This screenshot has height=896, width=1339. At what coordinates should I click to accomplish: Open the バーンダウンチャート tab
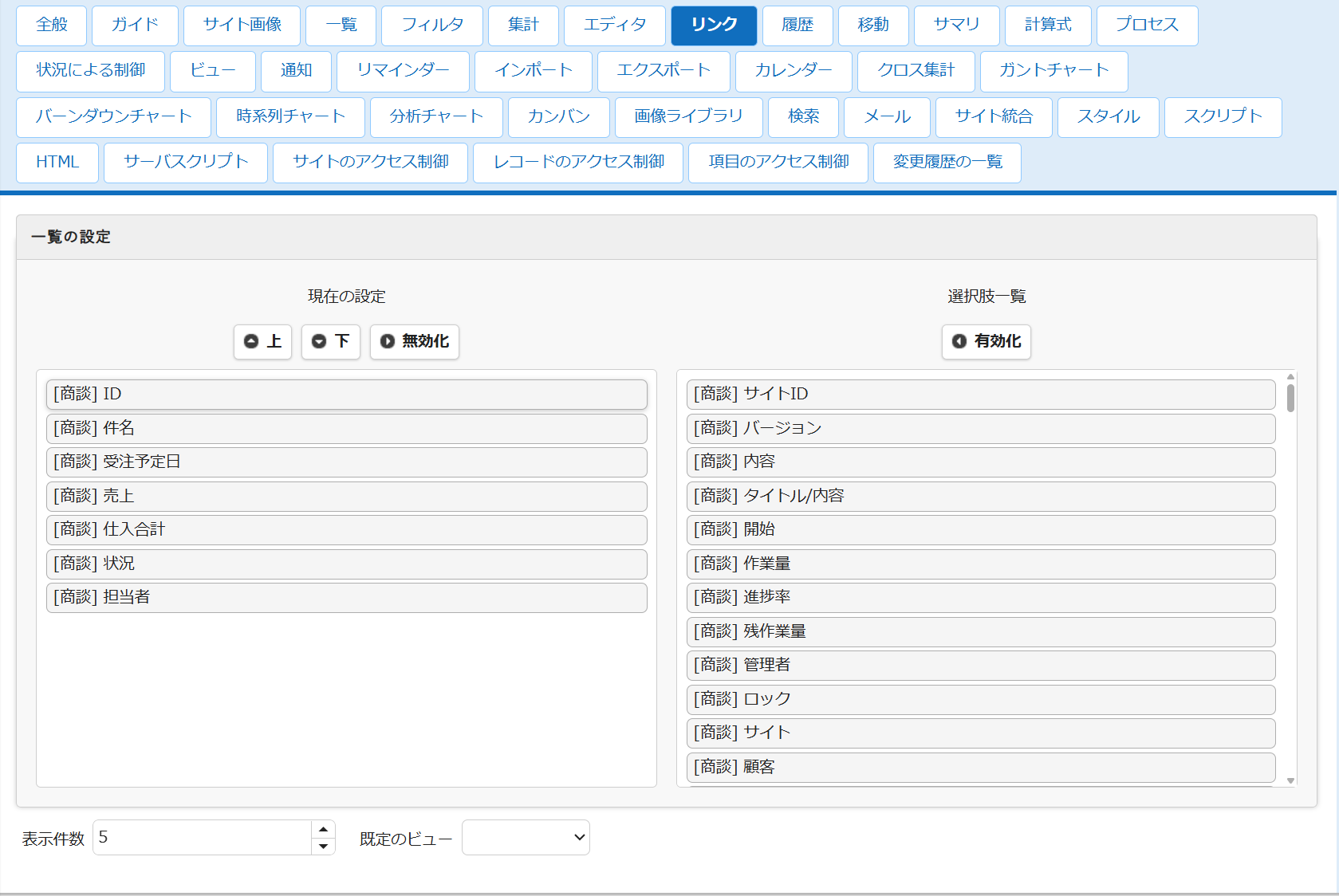click(113, 117)
